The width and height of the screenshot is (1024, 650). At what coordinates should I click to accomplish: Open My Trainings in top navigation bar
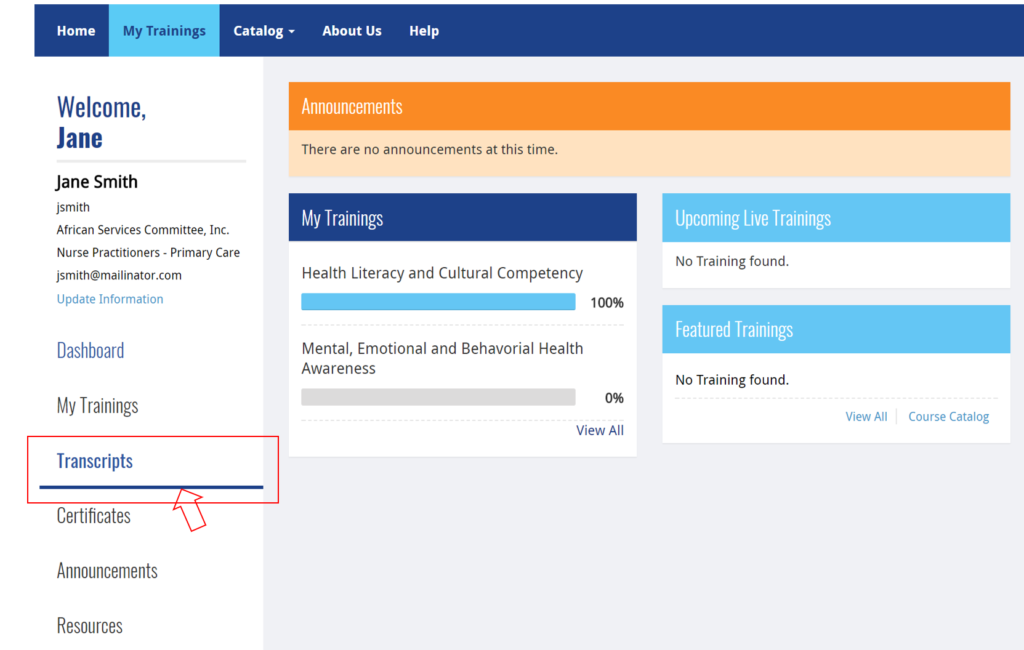pos(164,31)
